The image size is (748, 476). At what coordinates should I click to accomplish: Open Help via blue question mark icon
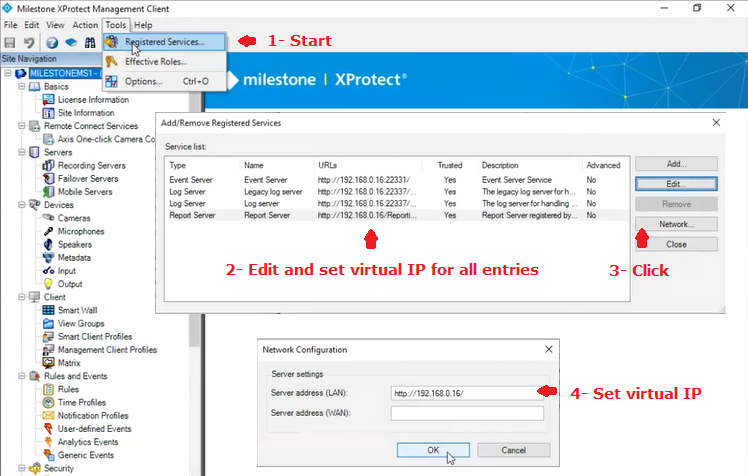51,42
